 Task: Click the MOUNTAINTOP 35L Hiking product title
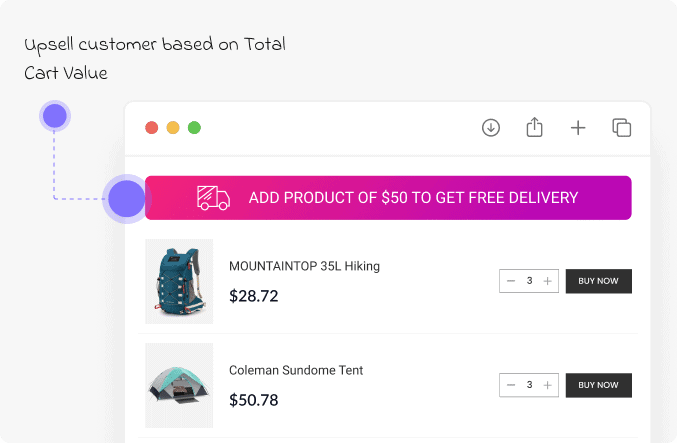tap(304, 266)
